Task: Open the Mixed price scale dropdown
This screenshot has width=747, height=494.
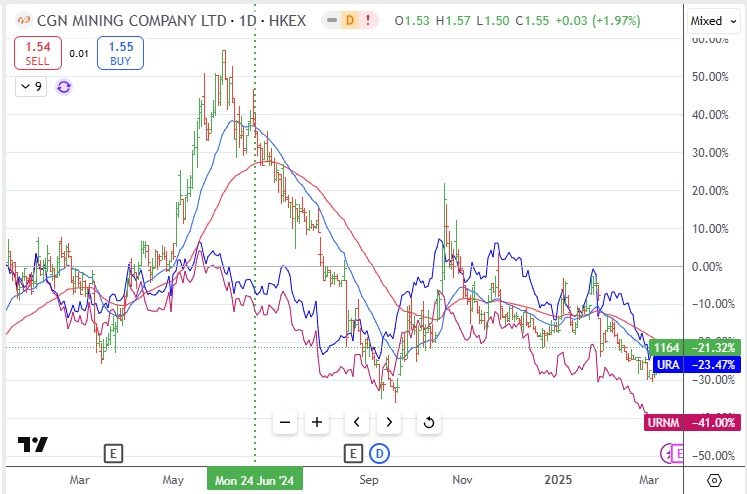Action: [713, 21]
